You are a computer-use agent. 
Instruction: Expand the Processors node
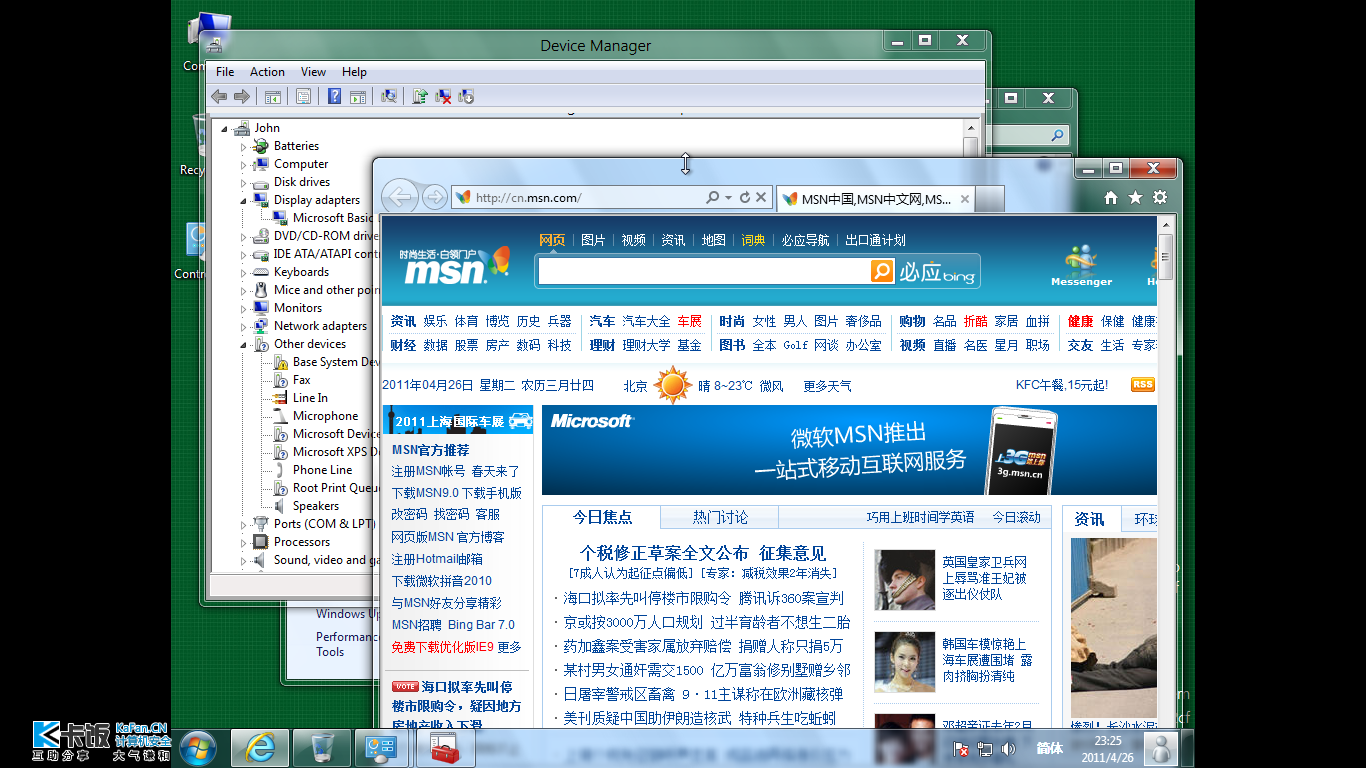[243, 542]
